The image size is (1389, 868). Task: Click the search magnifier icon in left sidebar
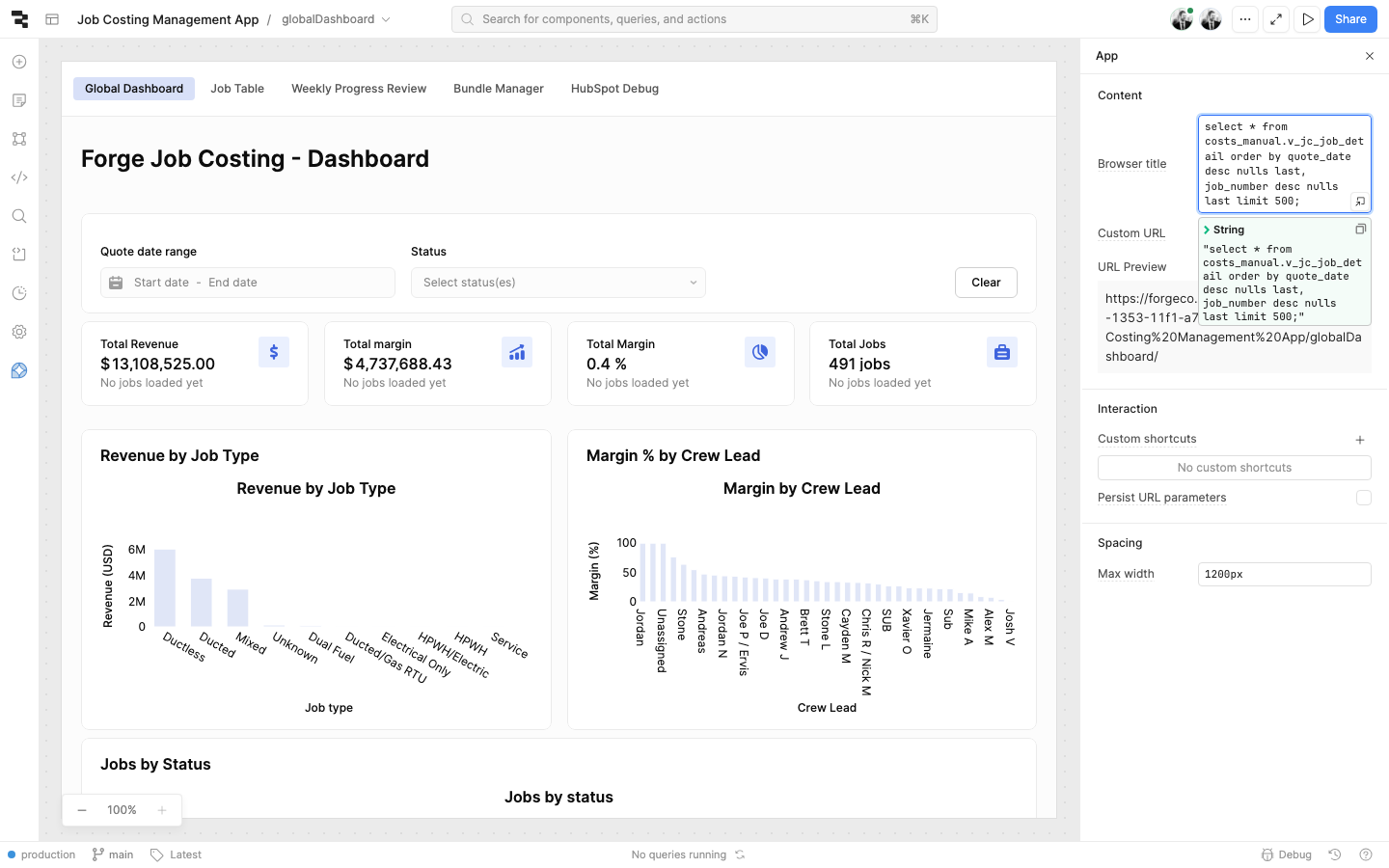point(19,216)
